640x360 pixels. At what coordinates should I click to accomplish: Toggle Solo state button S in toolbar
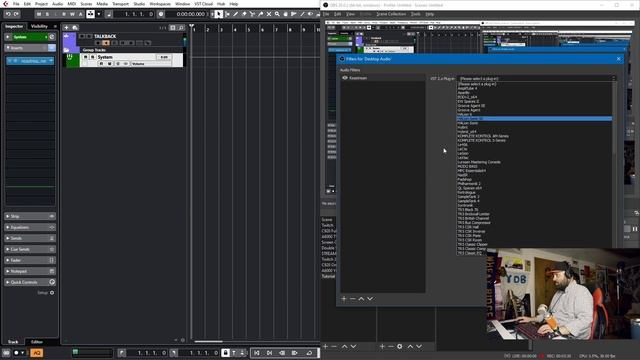pyautogui.click(x=47, y=14)
